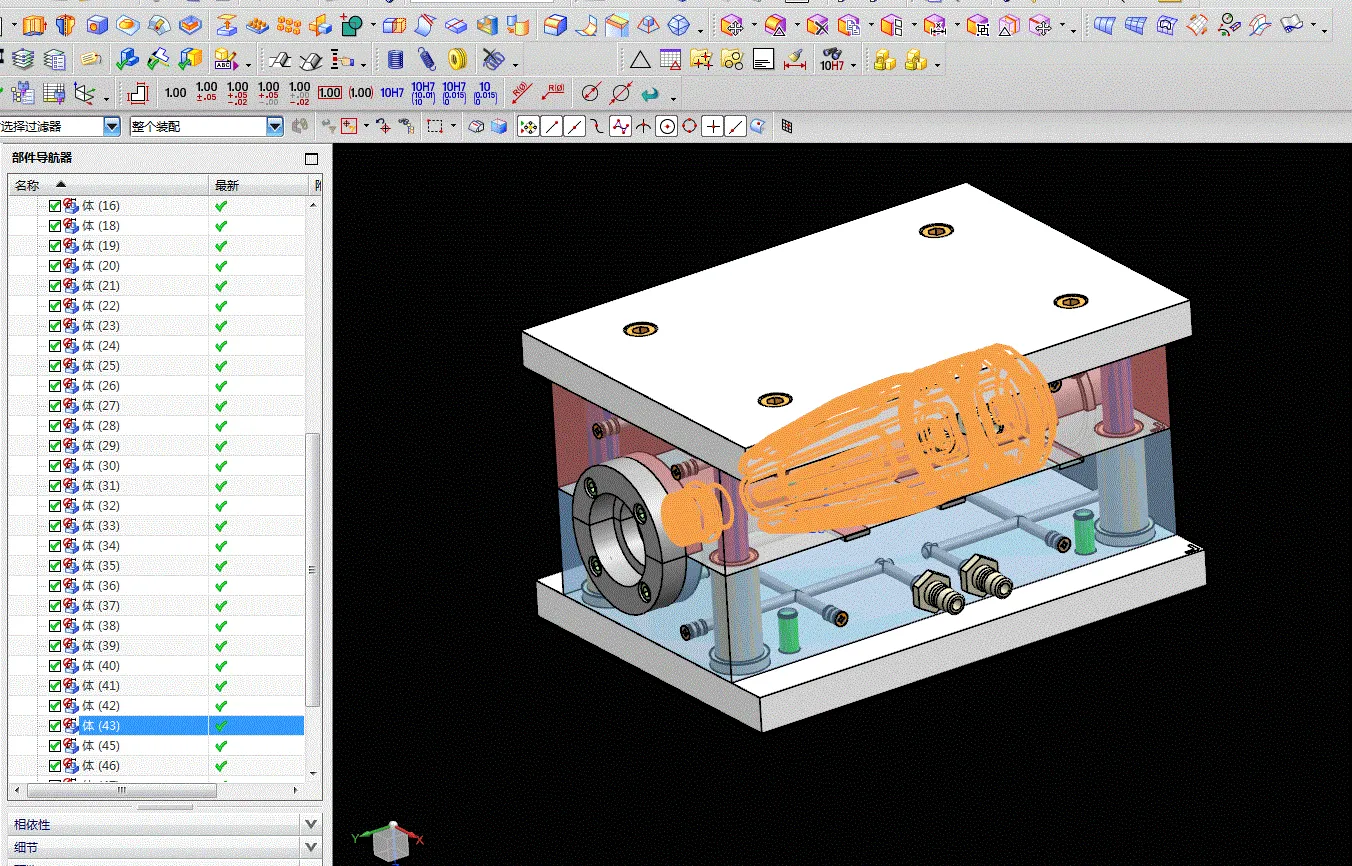Uncheck the 体 (16) checkbox

coord(55,206)
